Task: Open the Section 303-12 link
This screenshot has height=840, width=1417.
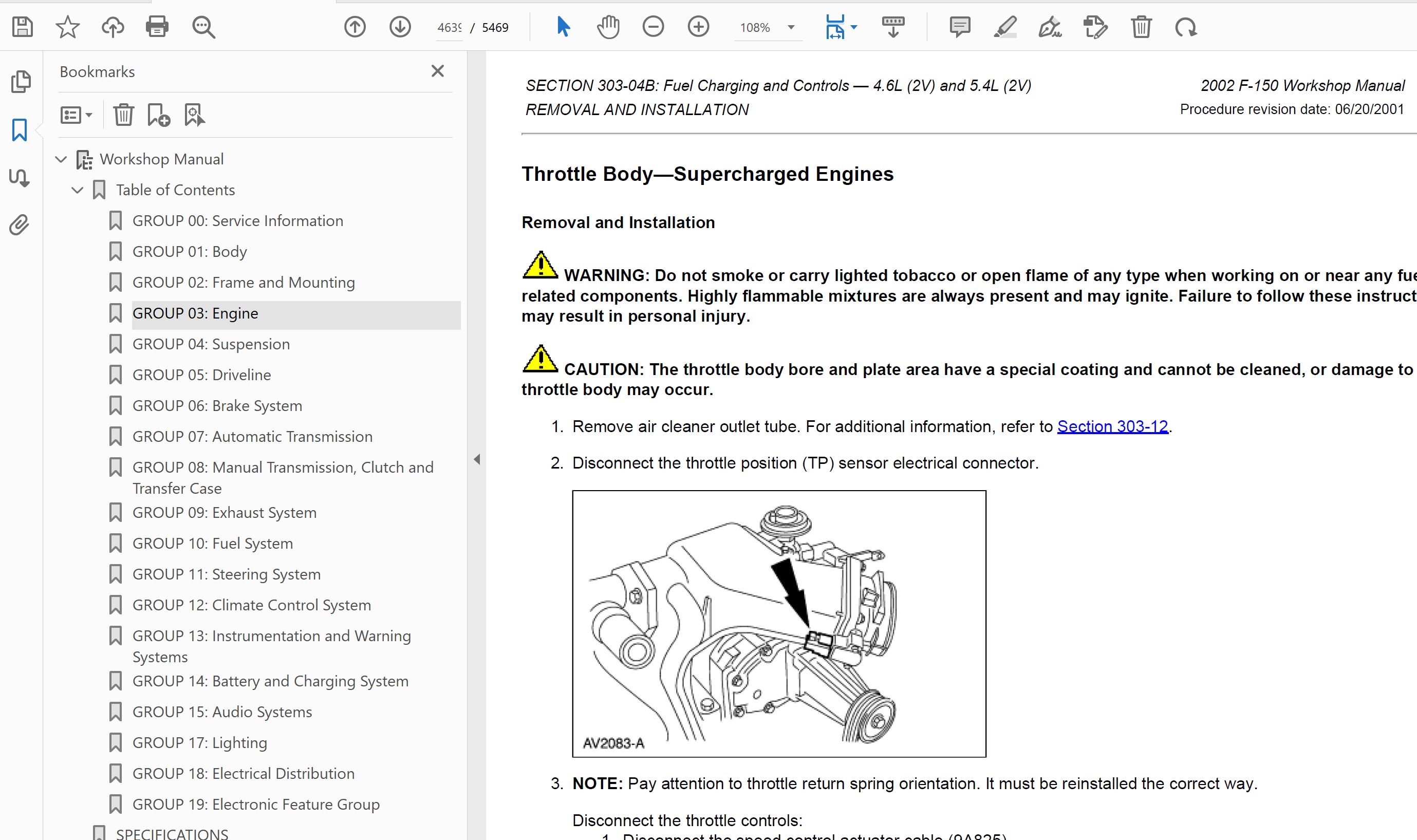Action: click(1112, 426)
